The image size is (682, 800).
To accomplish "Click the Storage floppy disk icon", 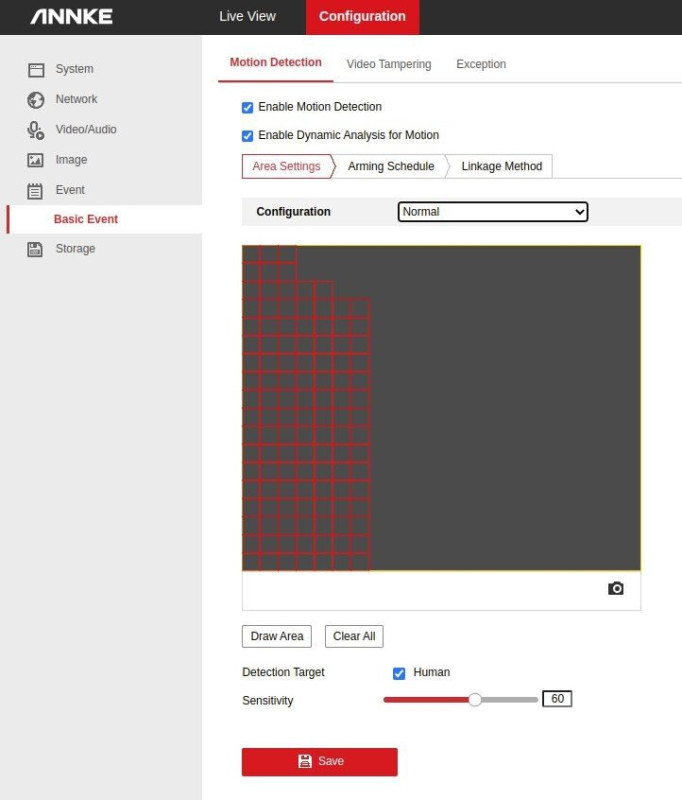I will [x=35, y=249].
